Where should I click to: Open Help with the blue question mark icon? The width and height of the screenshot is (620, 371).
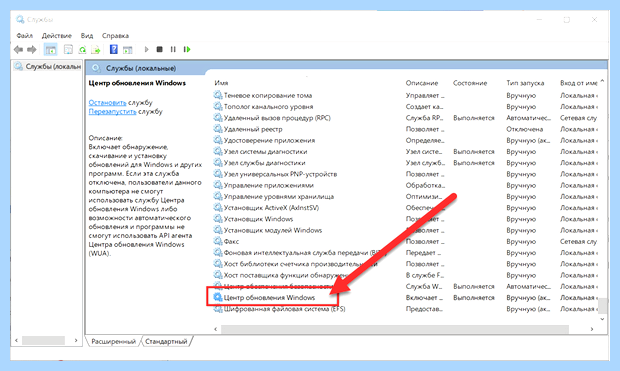pyautogui.click(x=113, y=49)
